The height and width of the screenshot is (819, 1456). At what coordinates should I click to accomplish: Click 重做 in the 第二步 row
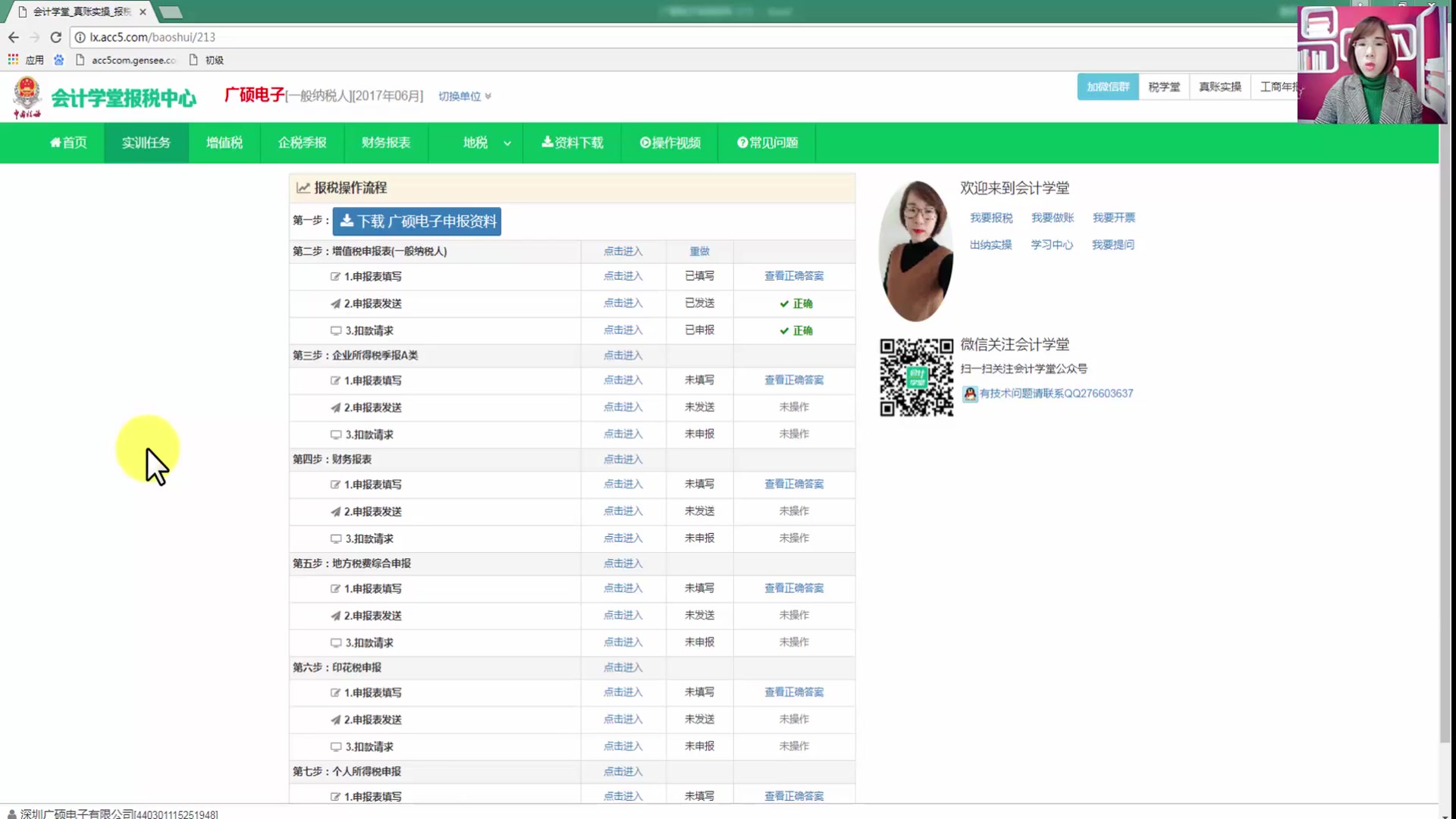tap(699, 251)
